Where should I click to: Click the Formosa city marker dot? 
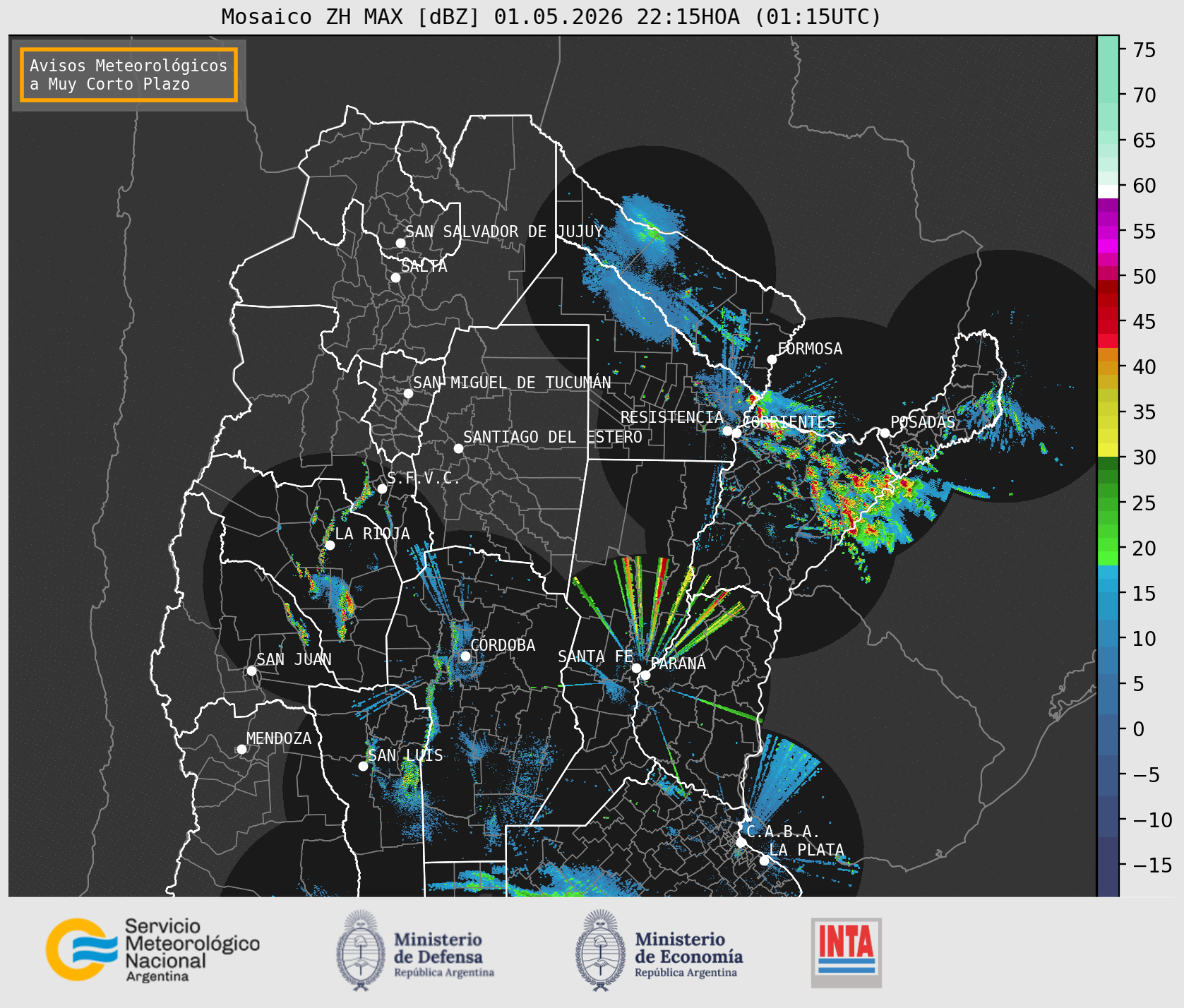[772, 359]
